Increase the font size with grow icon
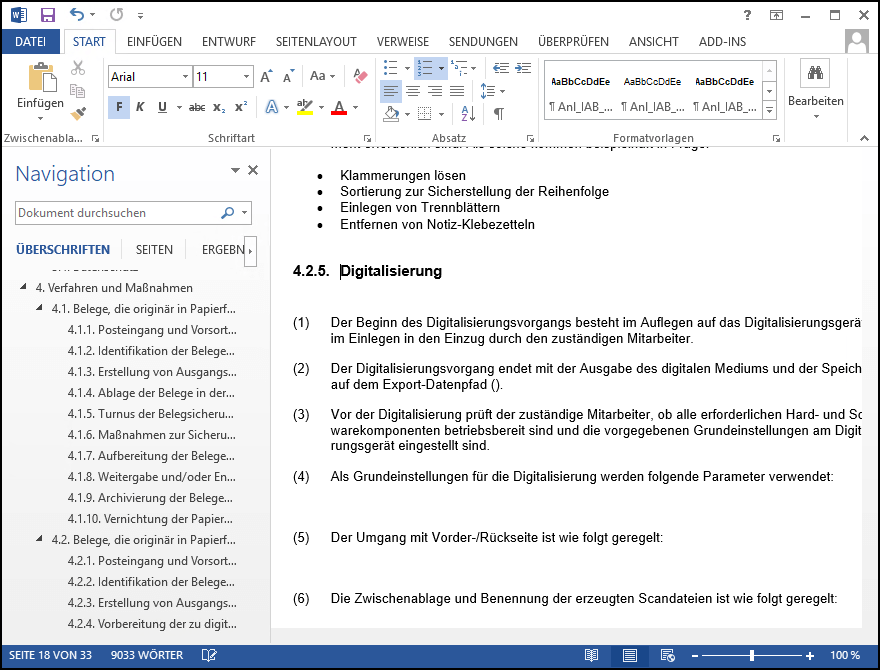This screenshot has height=670, width=880. (x=266, y=77)
